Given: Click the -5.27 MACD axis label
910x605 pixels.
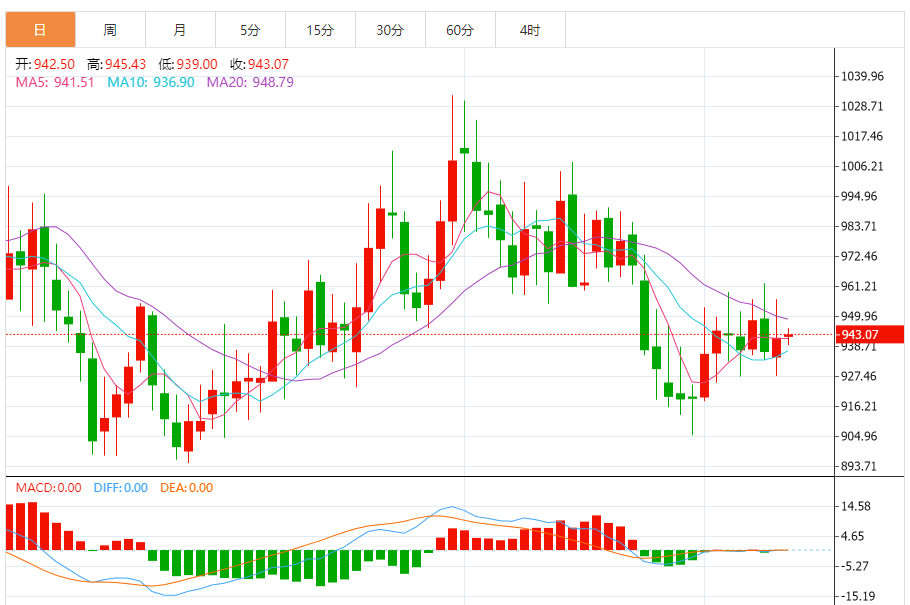Looking at the screenshot, I should (855, 566).
